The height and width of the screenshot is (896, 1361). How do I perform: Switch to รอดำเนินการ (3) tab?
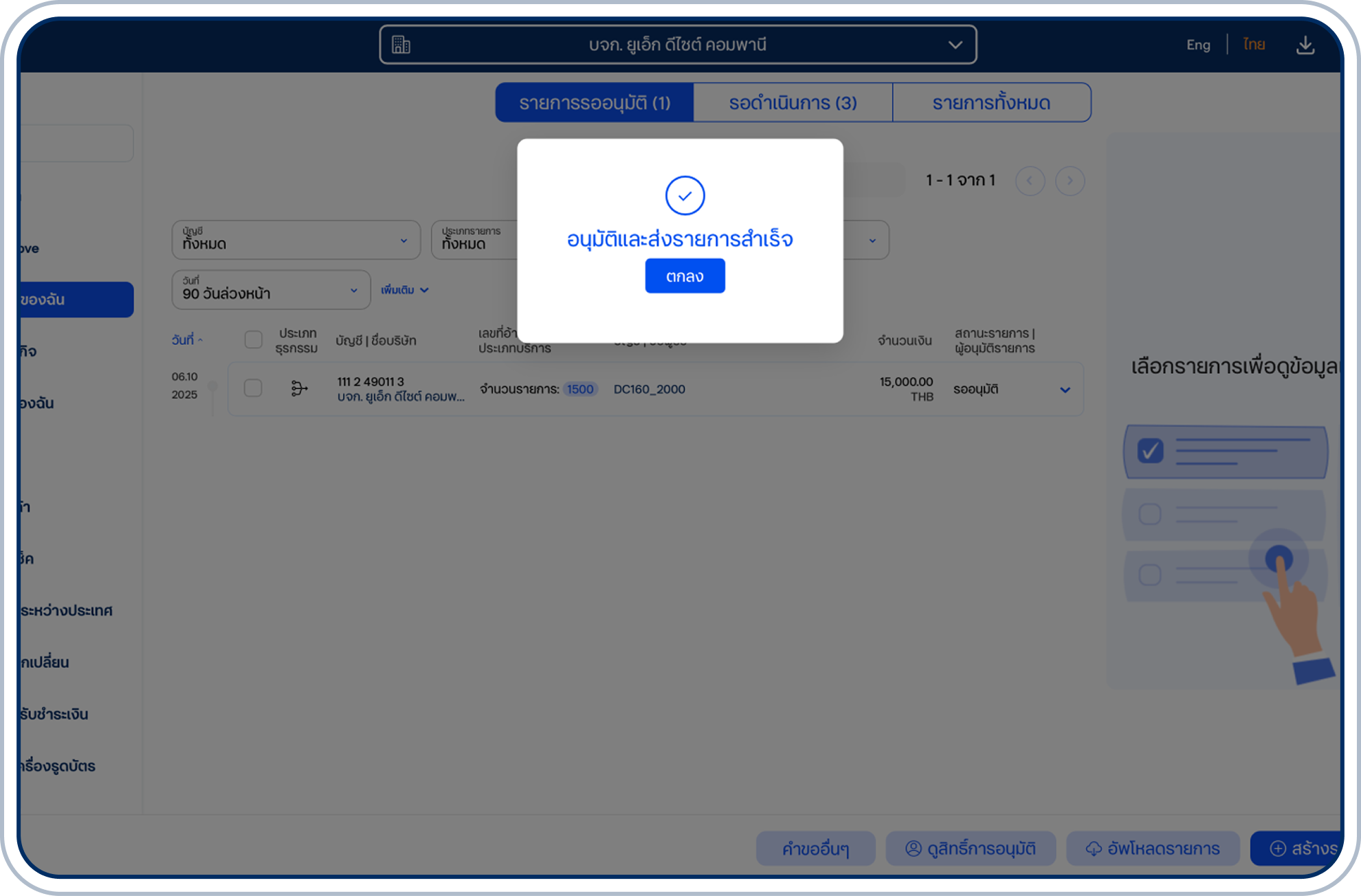(793, 103)
